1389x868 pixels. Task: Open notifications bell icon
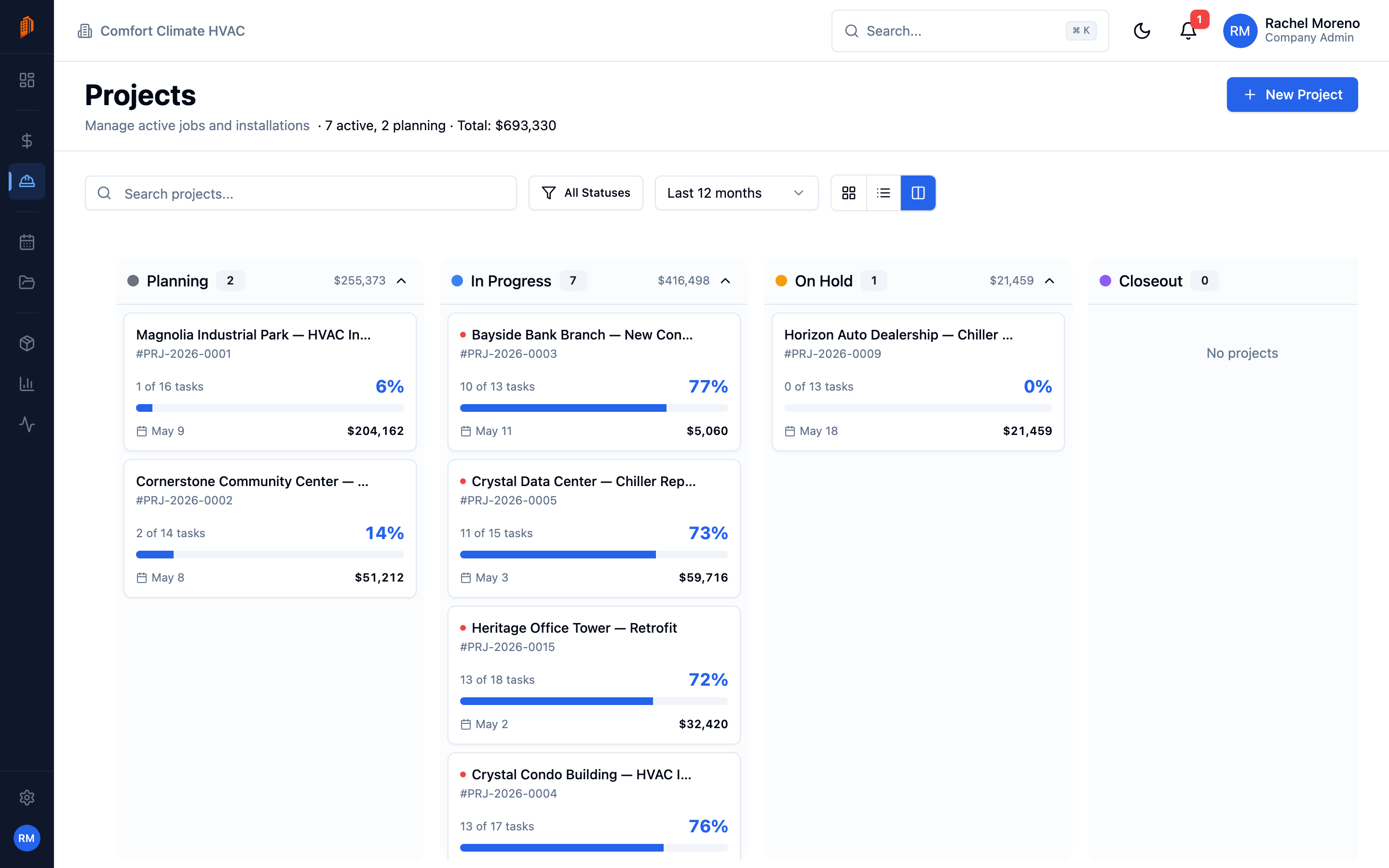[x=1188, y=31]
